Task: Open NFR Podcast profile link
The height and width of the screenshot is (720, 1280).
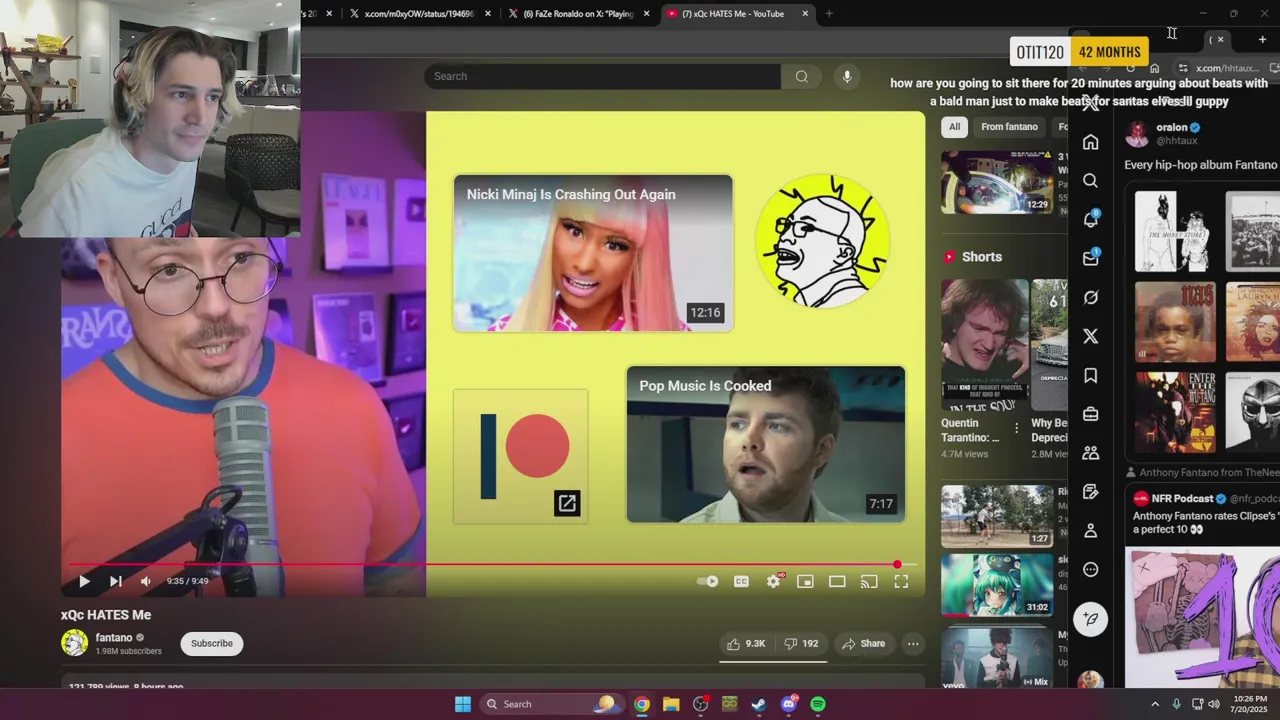Action: coord(1182,498)
